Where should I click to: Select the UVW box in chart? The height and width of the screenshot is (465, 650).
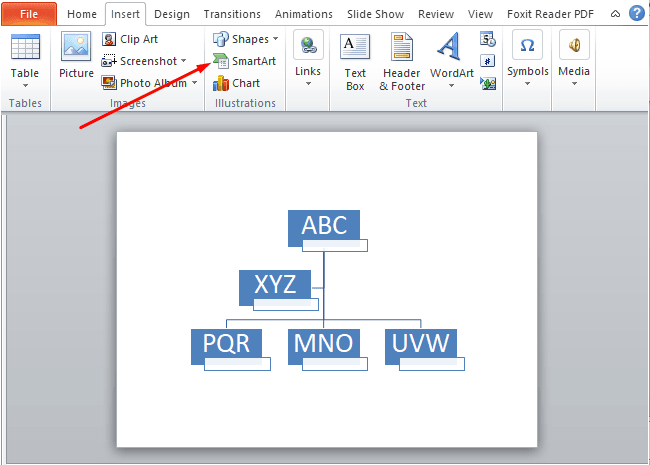pyautogui.click(x=421, y=343)
